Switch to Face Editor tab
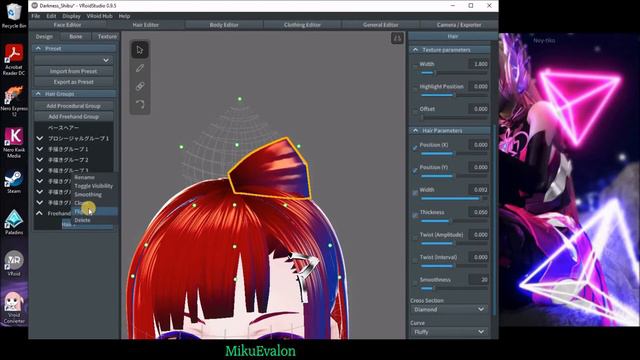640x360 pixels. pyautogui.click(x=67, y=25)
